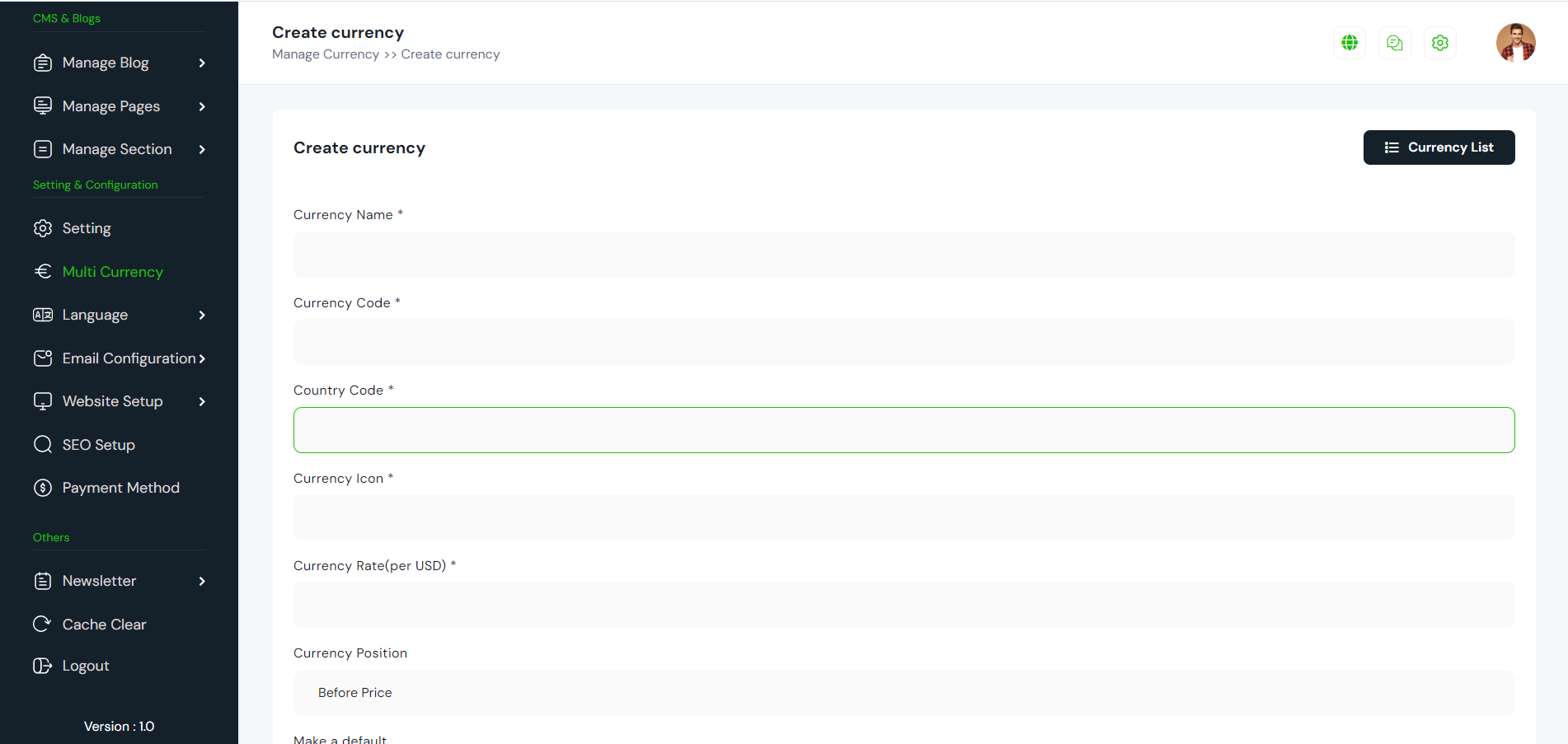The width and height of the screenshot is (1568, 744).
Task: Open the chat messages icon
Action: click(1394, 43)
